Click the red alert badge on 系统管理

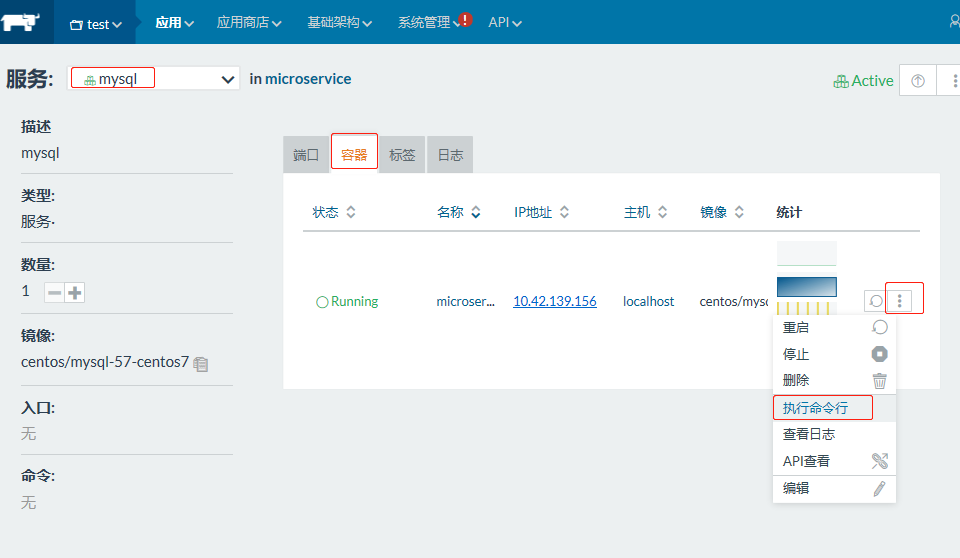pos(465,20)
